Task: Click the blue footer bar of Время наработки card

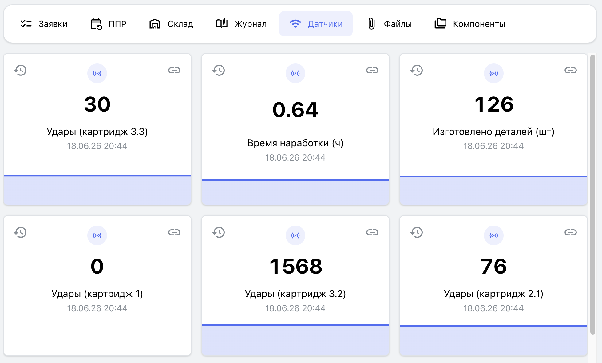Action: point(295,192)
